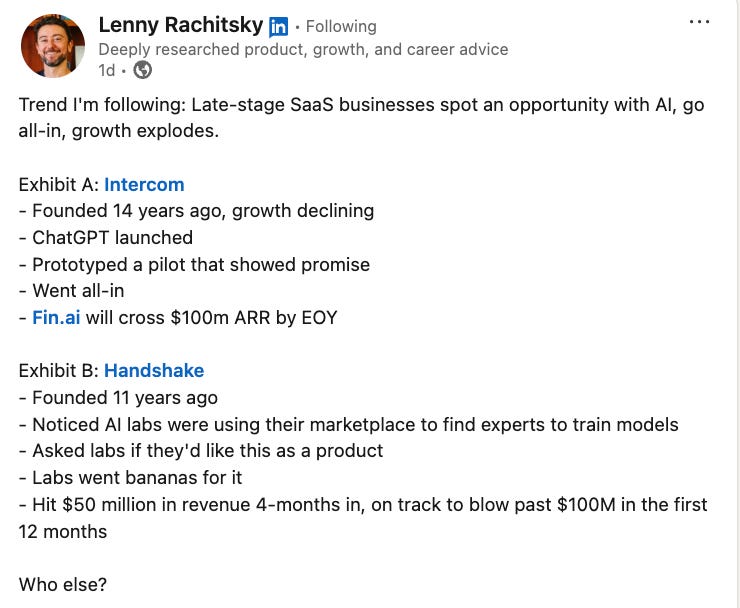Open the Handshake company link
This screenshot has height=608, width=740.
153,370
